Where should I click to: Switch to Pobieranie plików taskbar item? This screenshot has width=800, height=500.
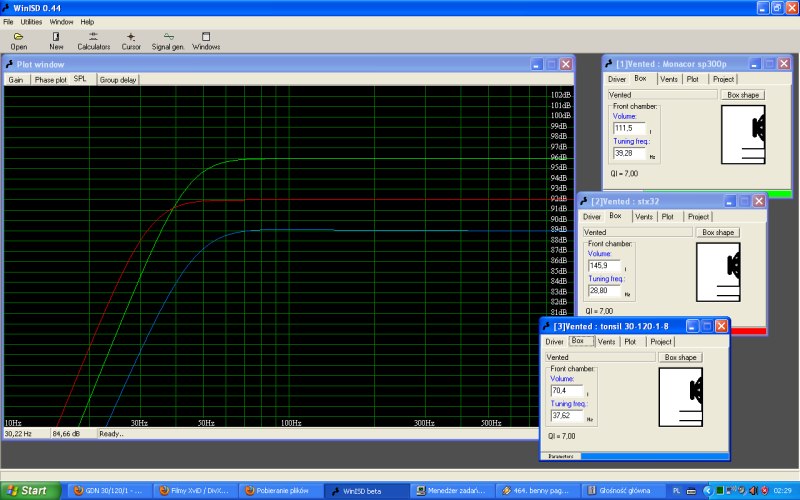pos(282,490)
